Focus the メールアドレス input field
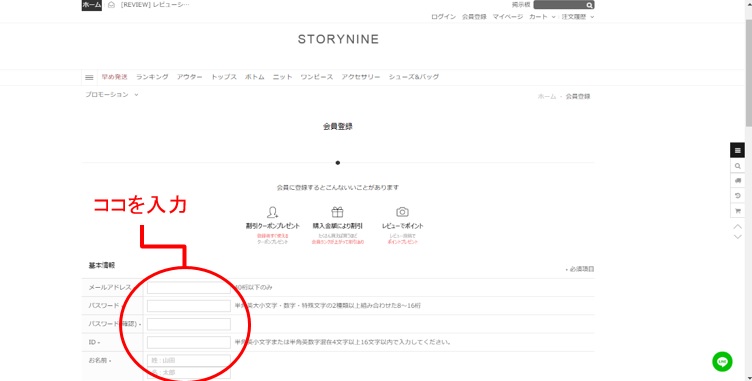This screenshot has height=381, width=752. [x=188, y=287]
